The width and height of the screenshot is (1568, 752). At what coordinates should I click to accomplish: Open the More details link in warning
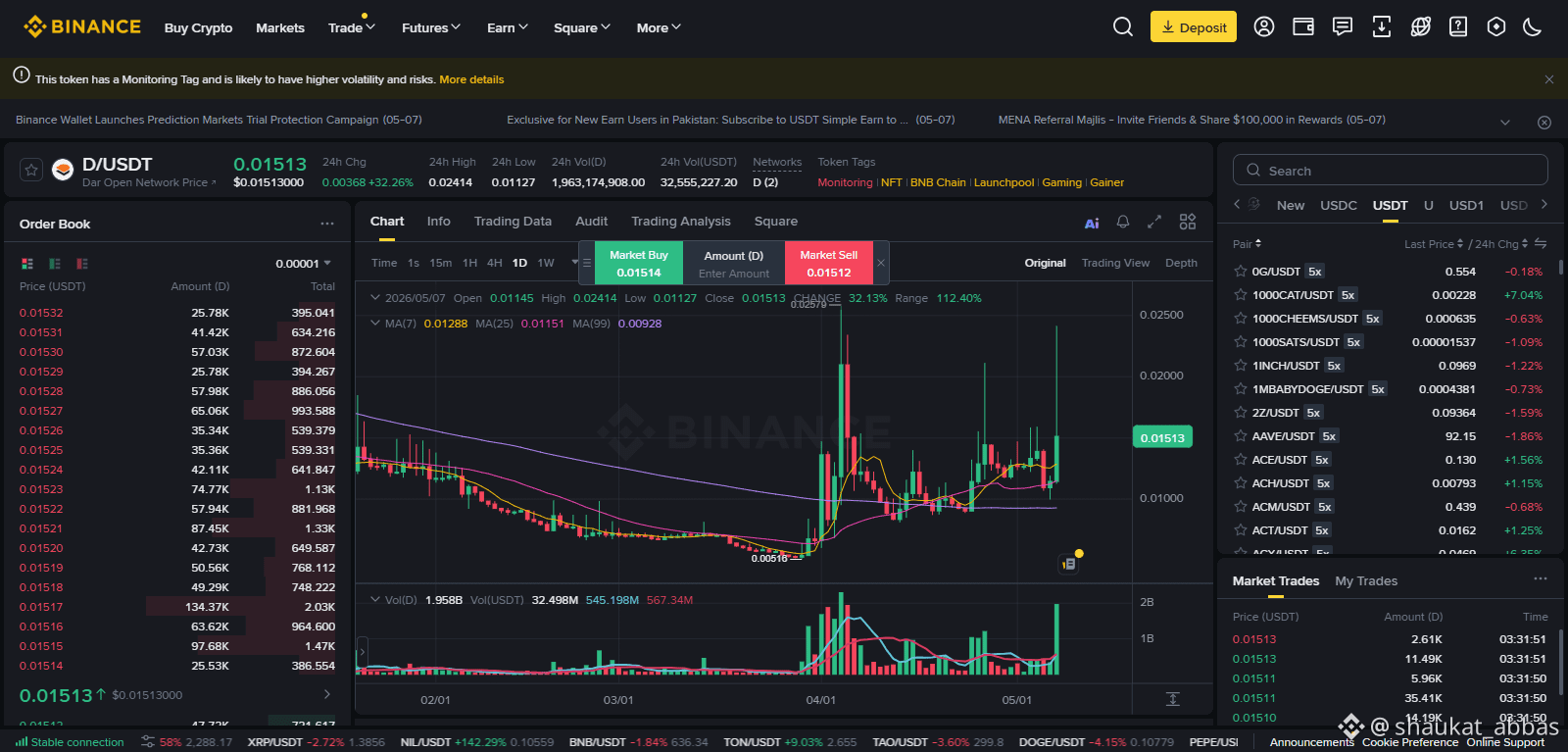(471, 79)
